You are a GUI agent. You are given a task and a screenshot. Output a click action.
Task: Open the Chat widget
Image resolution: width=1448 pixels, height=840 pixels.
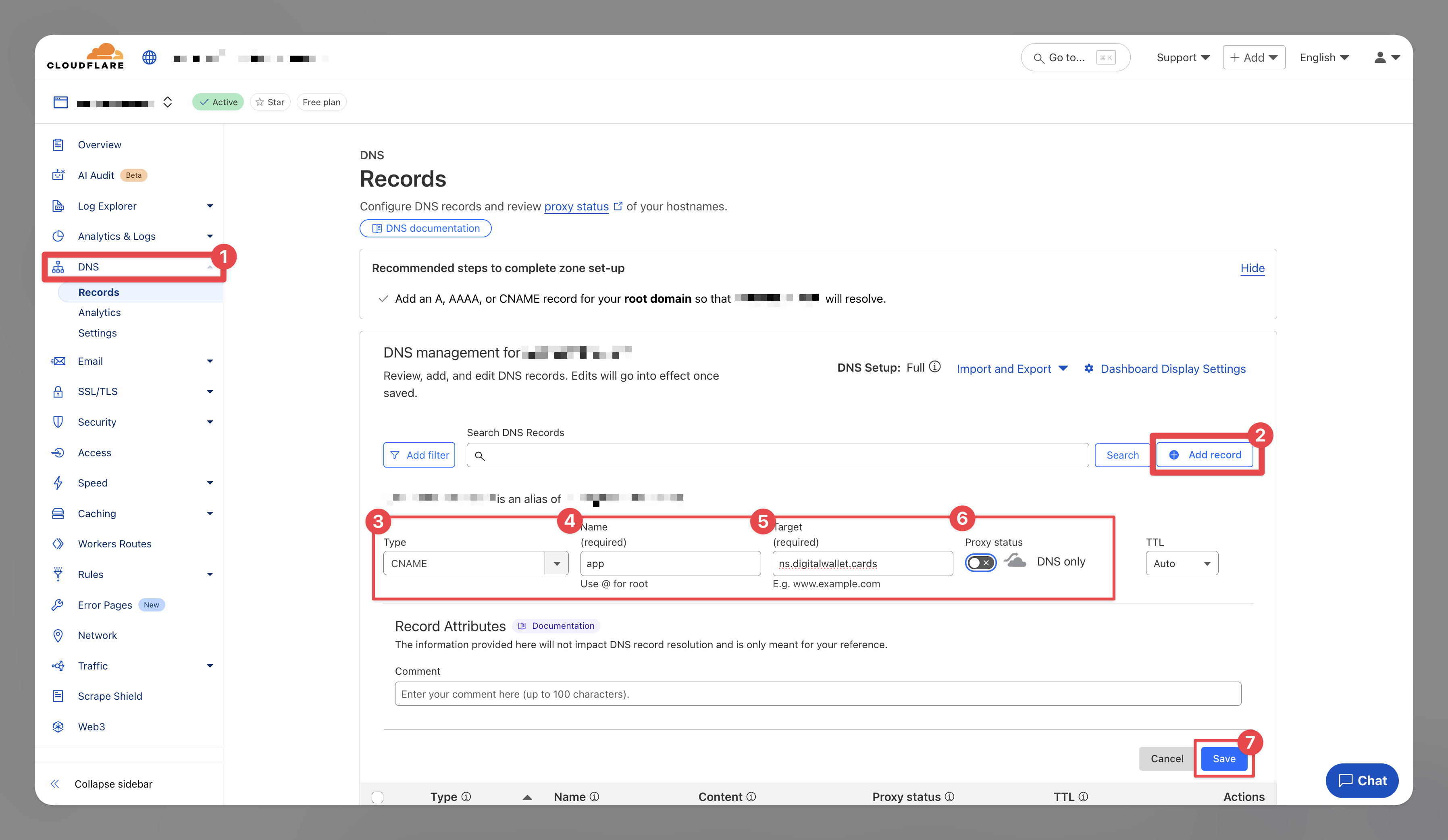[x=1362, y=780]
